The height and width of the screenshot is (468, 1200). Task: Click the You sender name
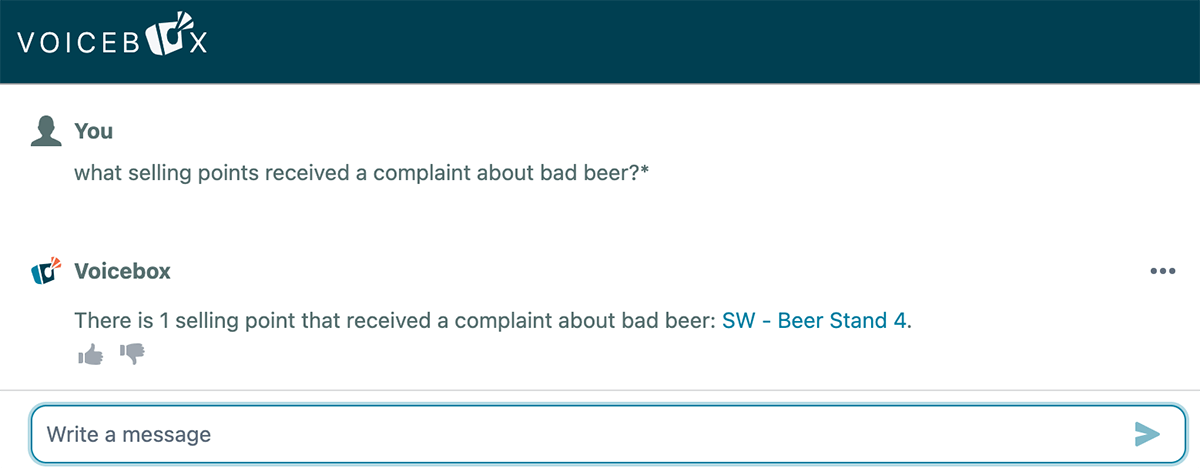tap(94, 131)
